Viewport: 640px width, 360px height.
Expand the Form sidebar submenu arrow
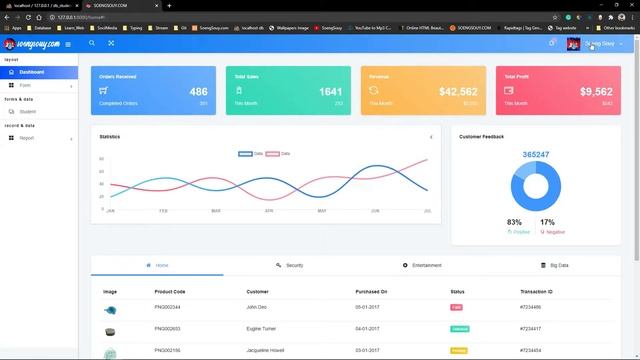71,86
